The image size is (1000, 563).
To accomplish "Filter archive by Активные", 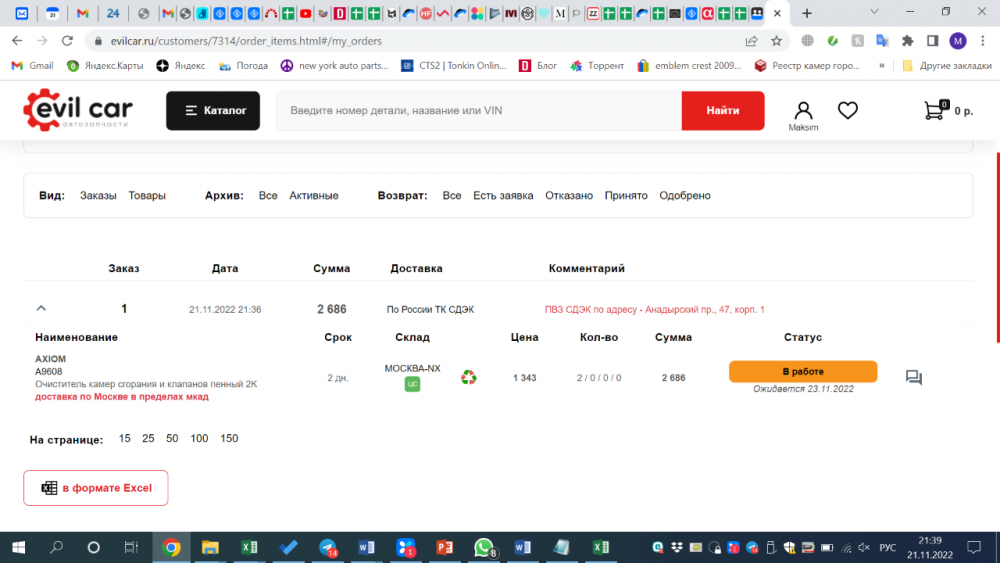I will pos(314,196).
